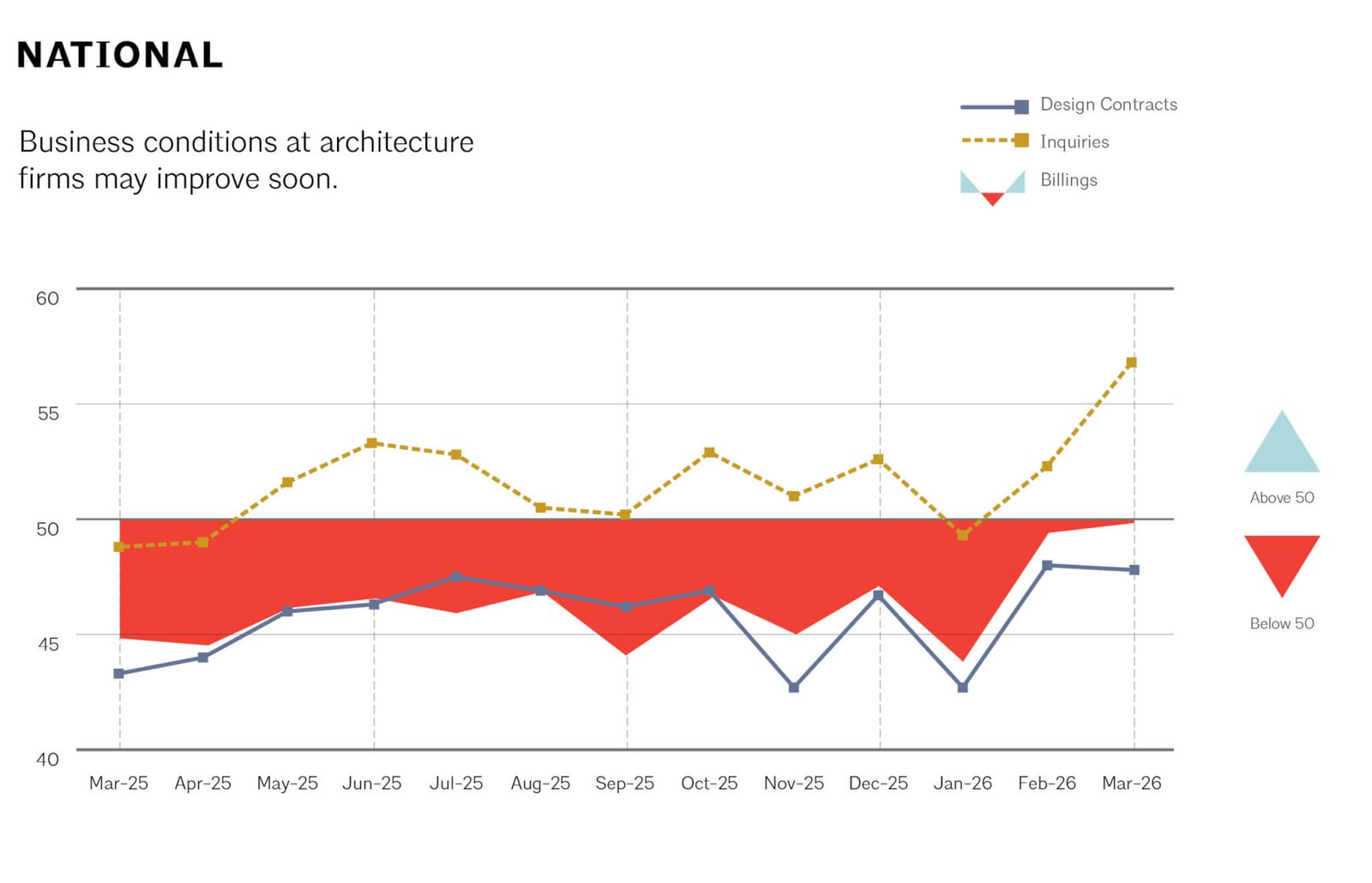Click the Inquiries legend label
Image resolution: width=1372 pixels, height=883 pixels.
[1074, 142]
